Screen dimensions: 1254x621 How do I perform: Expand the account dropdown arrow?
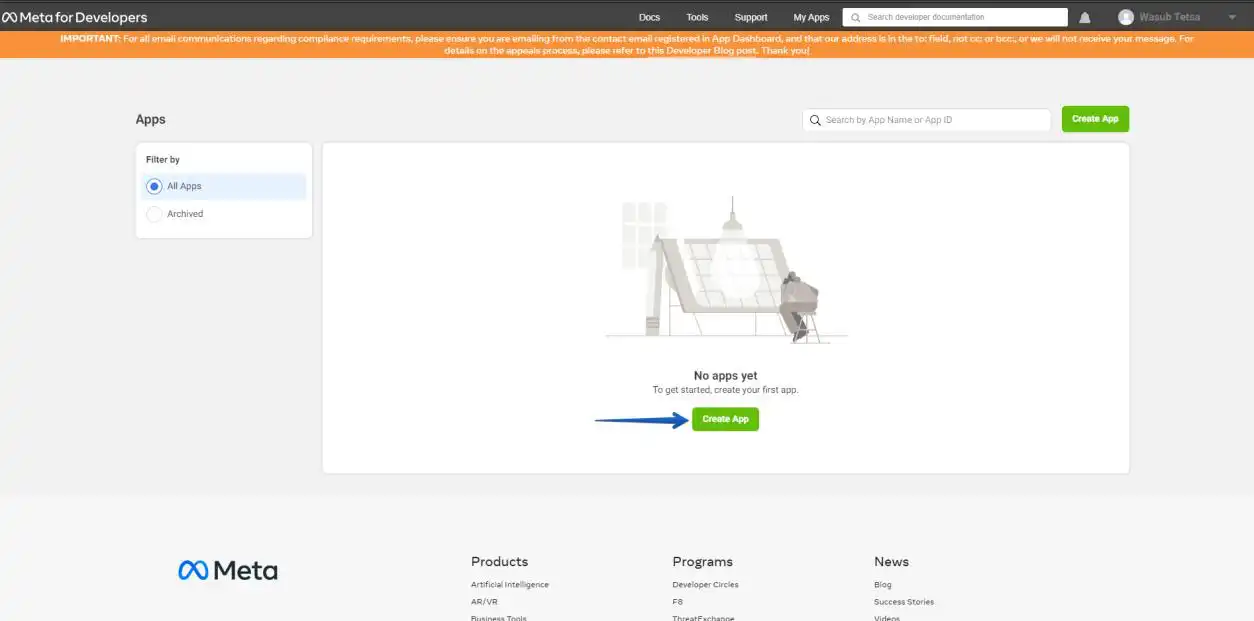pos(1232,17)
